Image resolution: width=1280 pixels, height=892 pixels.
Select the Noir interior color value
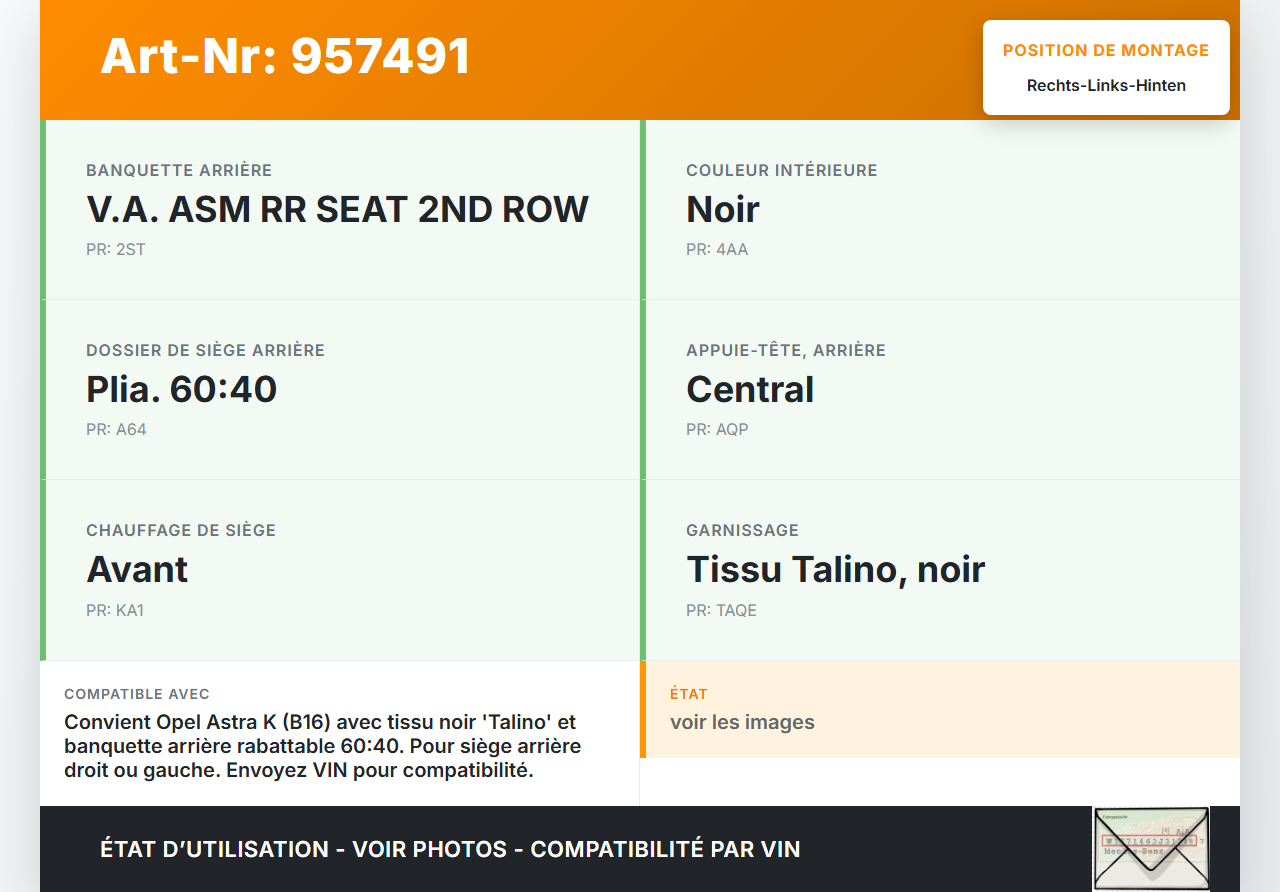tap(722, 209)
